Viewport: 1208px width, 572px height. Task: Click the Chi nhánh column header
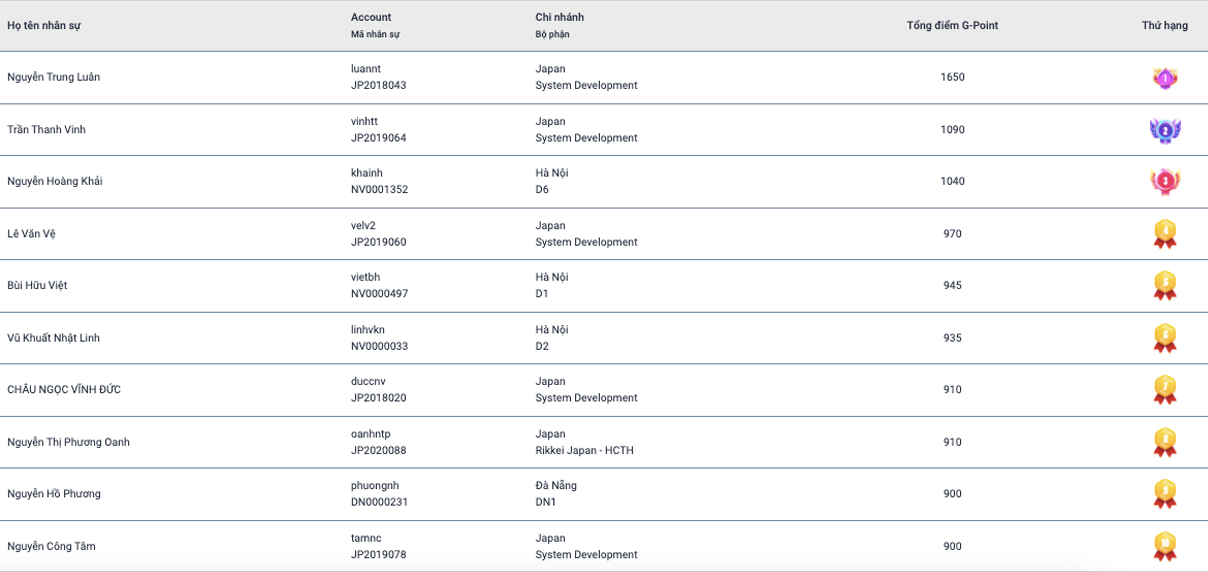click(560, 17)
